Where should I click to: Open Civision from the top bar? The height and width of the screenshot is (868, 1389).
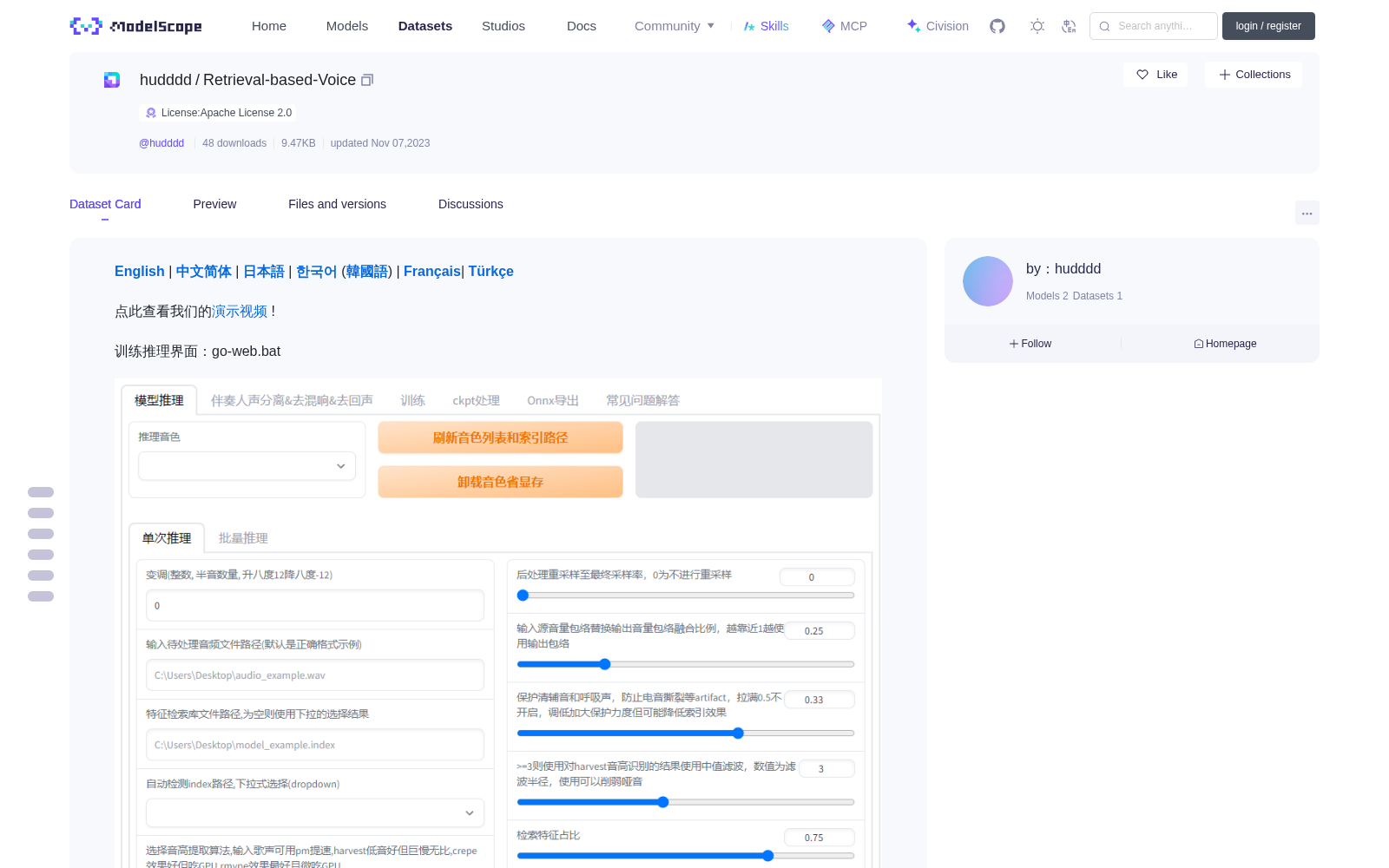tap(938, 26)
